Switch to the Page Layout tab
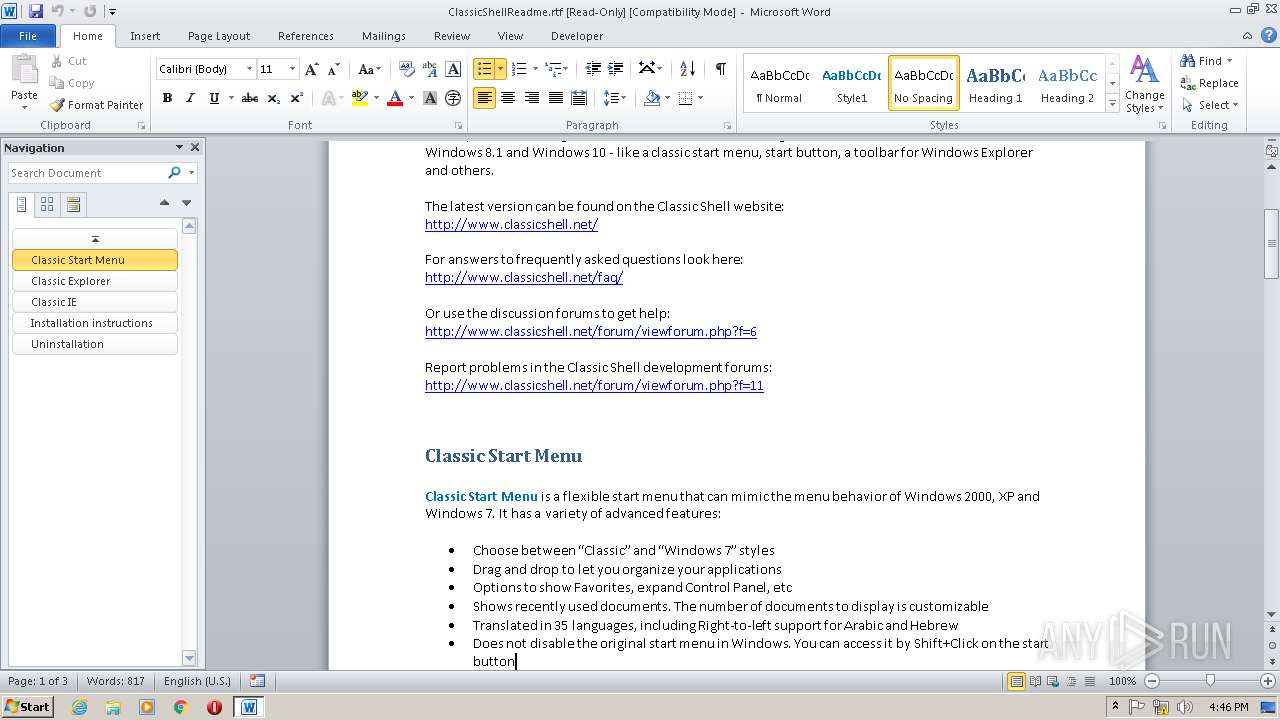The image size is (1280, 720). (x=219, y=36)
